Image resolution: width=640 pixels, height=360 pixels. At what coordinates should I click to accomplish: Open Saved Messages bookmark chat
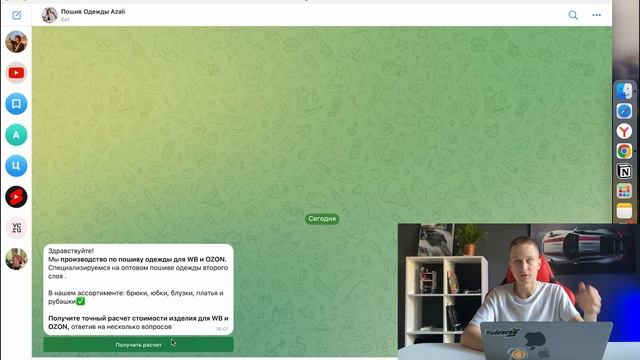pyautogui.click(x=16, y=104)
